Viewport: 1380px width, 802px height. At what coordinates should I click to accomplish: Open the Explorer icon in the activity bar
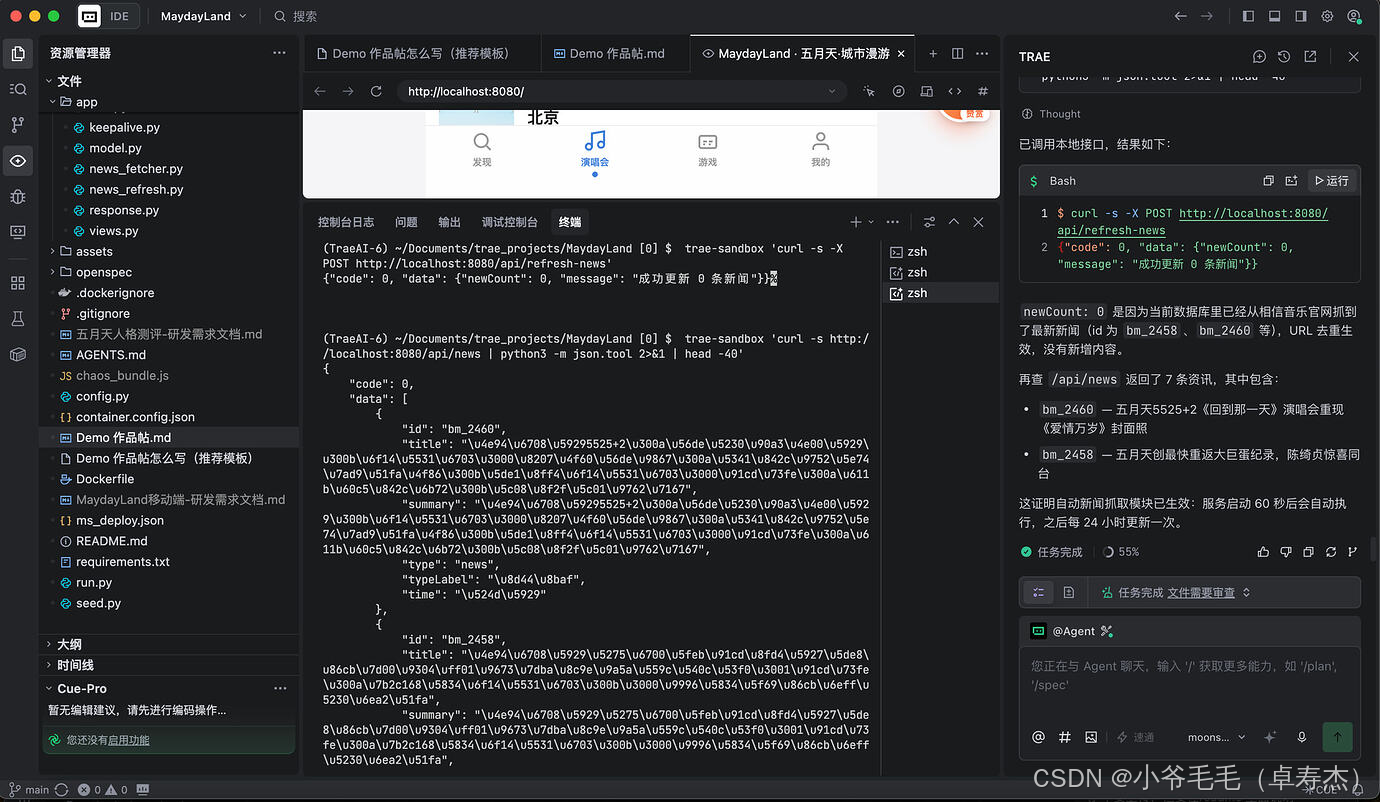click(18, 53)
